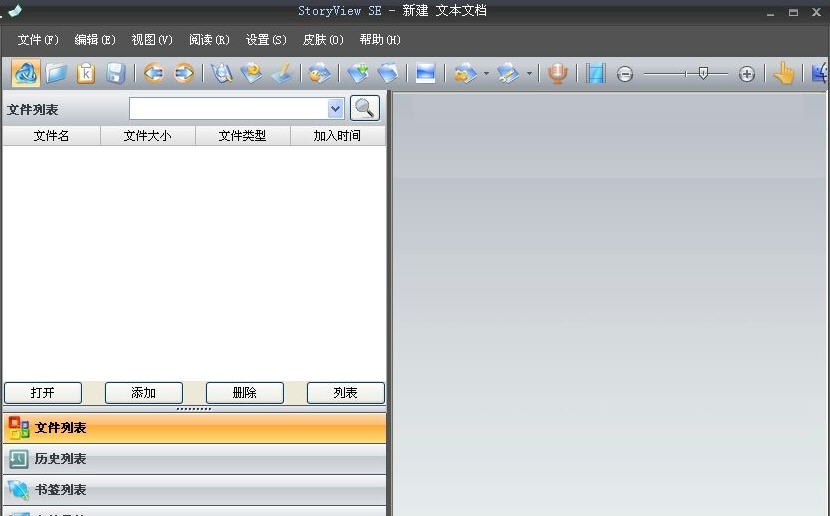Screen dimensions: 830x516
Task: Select the 文件列表 sidebar panel tab
Action: point(194,428)
